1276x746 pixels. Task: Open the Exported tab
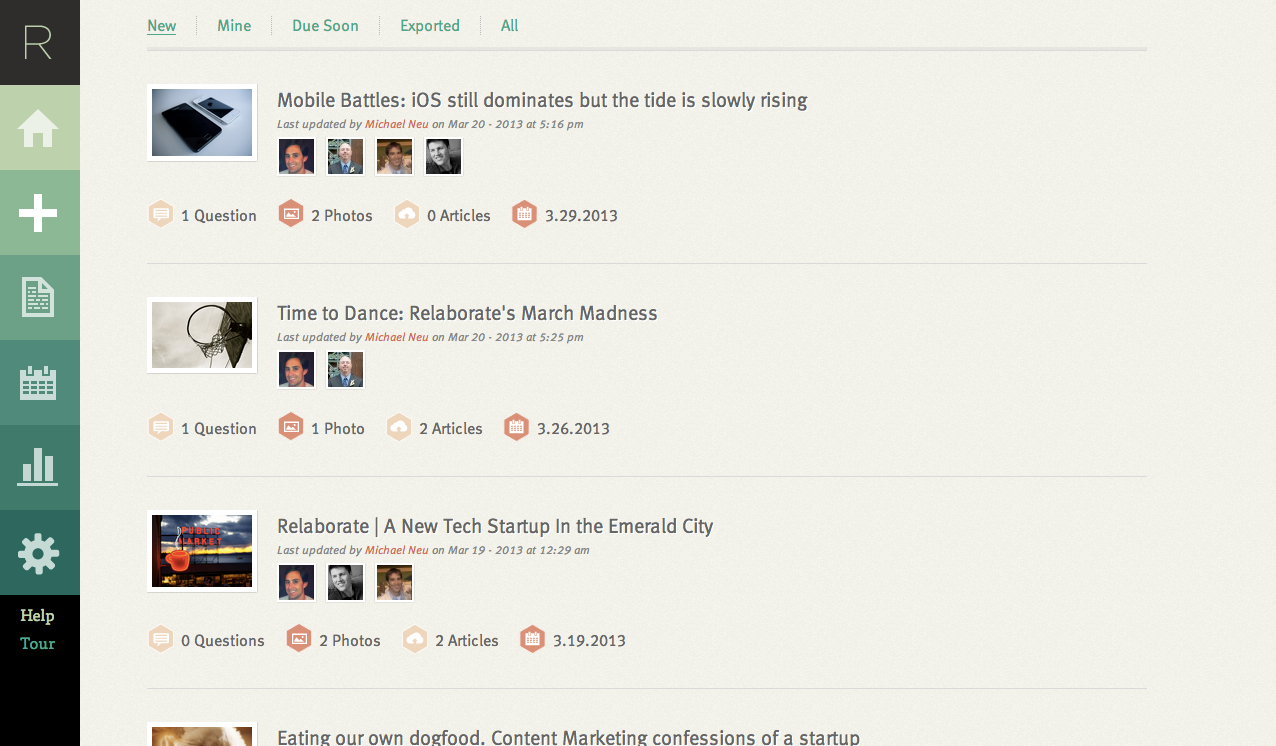430,26
